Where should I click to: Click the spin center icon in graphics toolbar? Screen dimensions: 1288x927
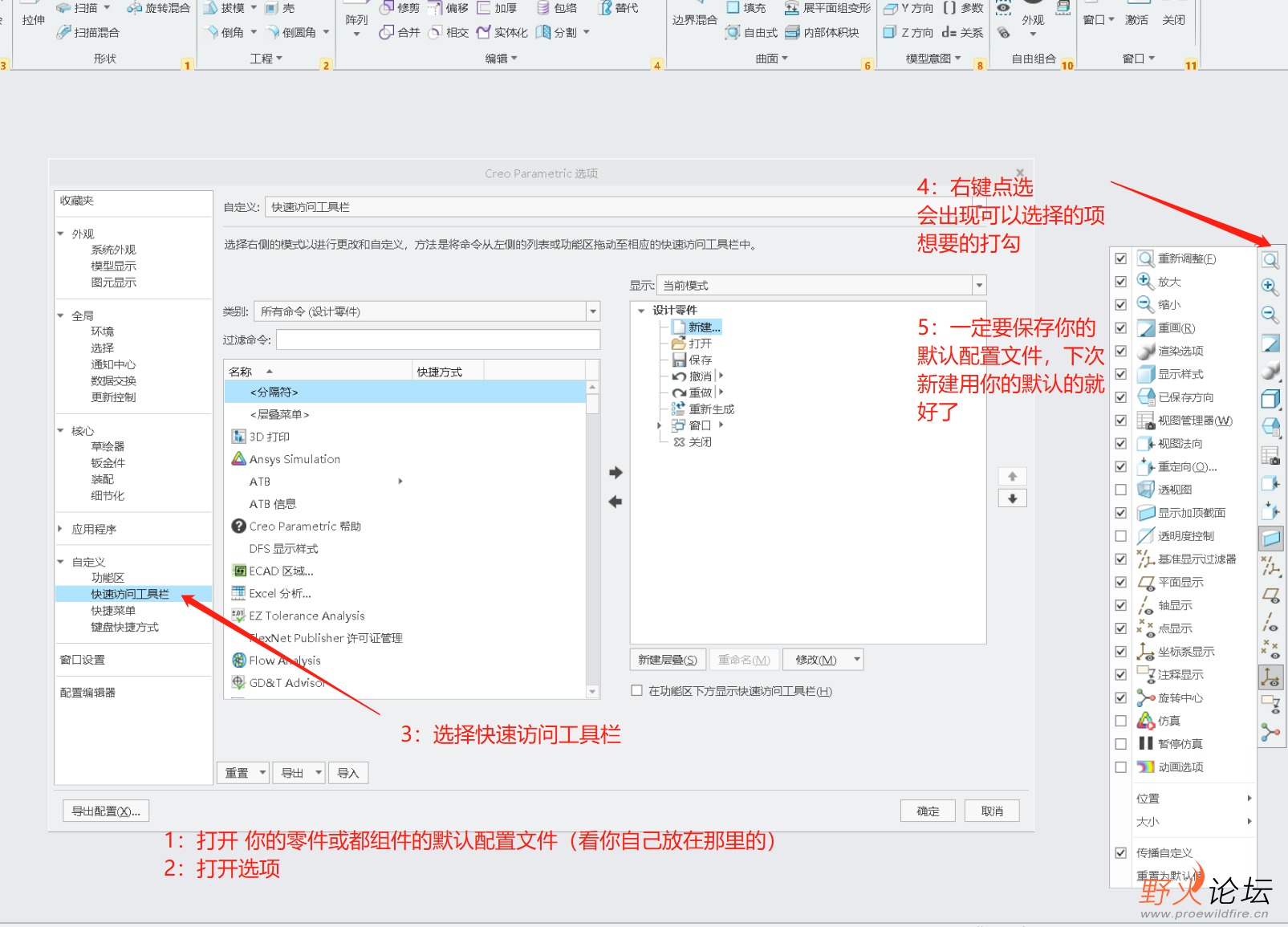[1270, 733]
